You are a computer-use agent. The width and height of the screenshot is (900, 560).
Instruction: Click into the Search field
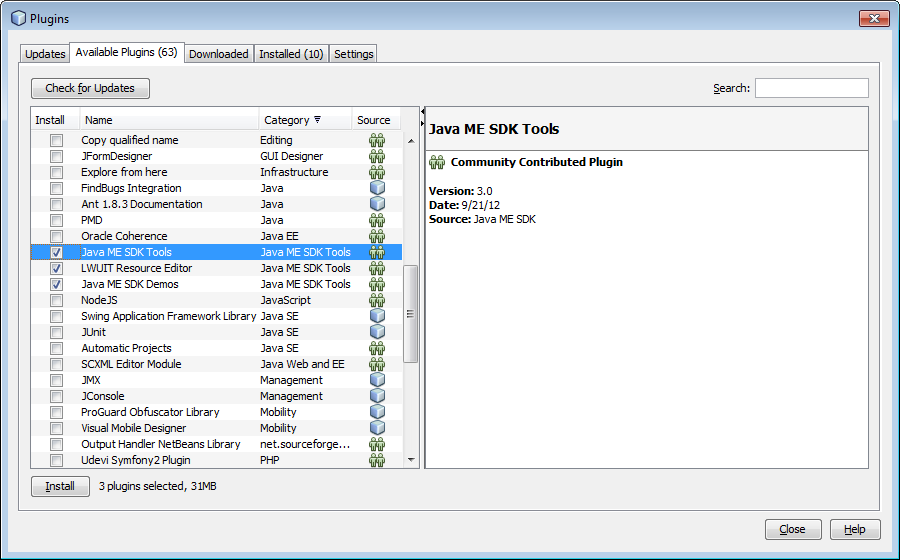point(812,88)
